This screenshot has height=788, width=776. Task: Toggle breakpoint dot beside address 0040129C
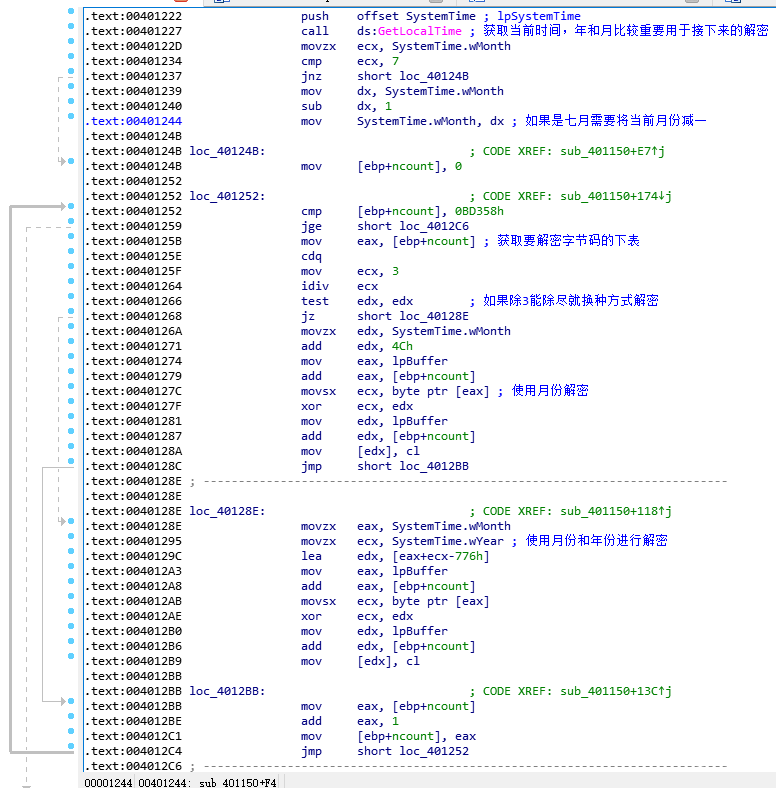[71, 551]
